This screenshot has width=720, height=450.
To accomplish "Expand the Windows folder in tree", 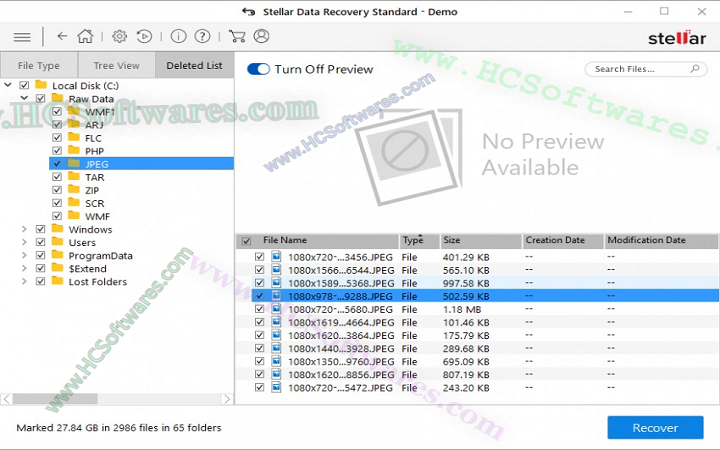I will click(x=24, y=229).
